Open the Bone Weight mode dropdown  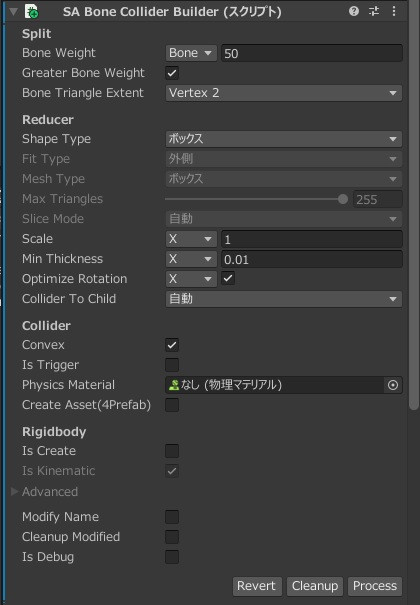(191, 53)
